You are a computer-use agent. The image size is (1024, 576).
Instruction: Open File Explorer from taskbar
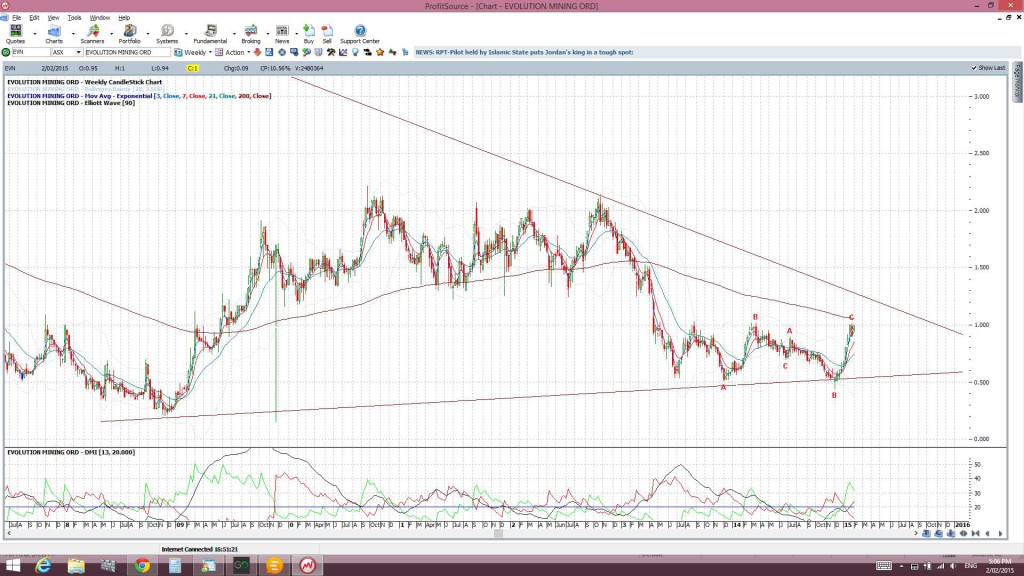coord(76,566)
